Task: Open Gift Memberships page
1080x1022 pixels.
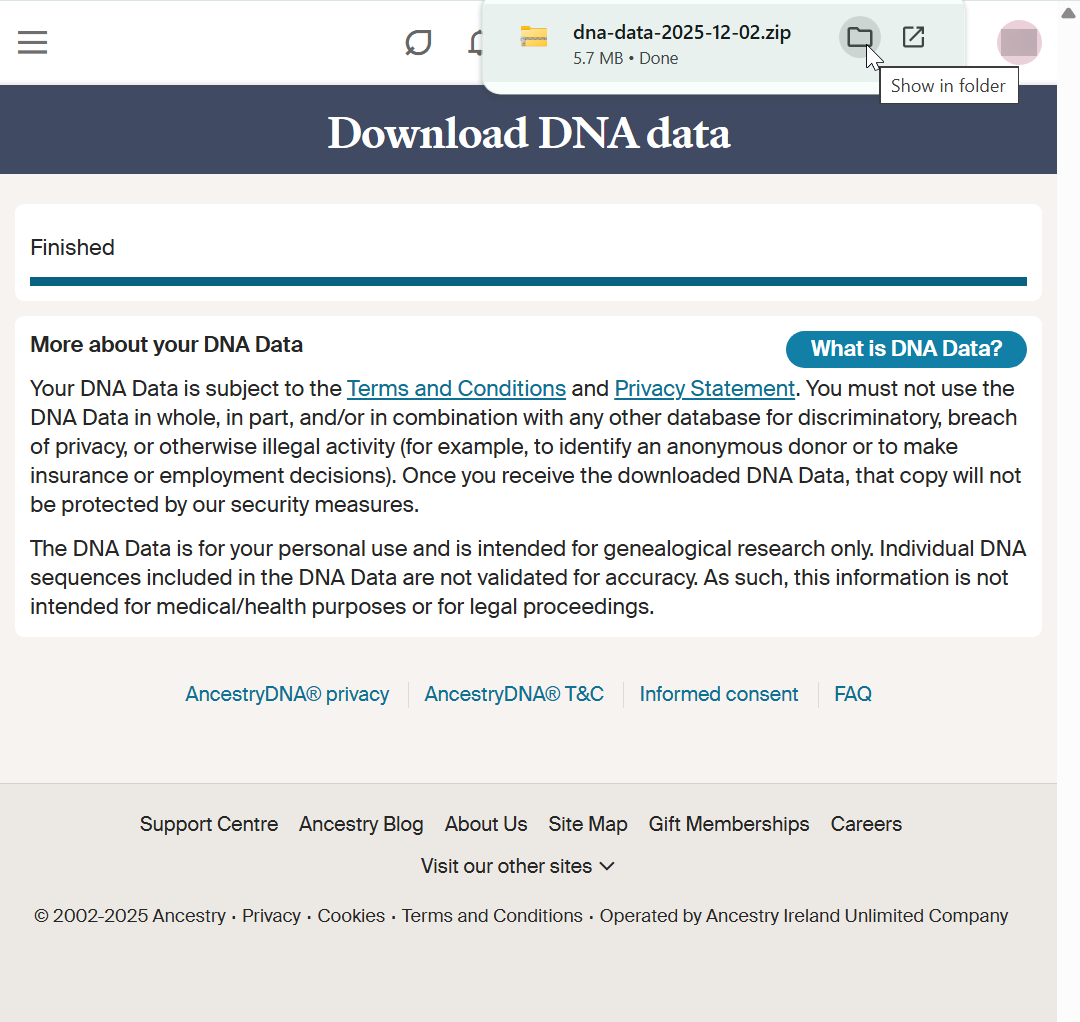Action: click(729, 824)
